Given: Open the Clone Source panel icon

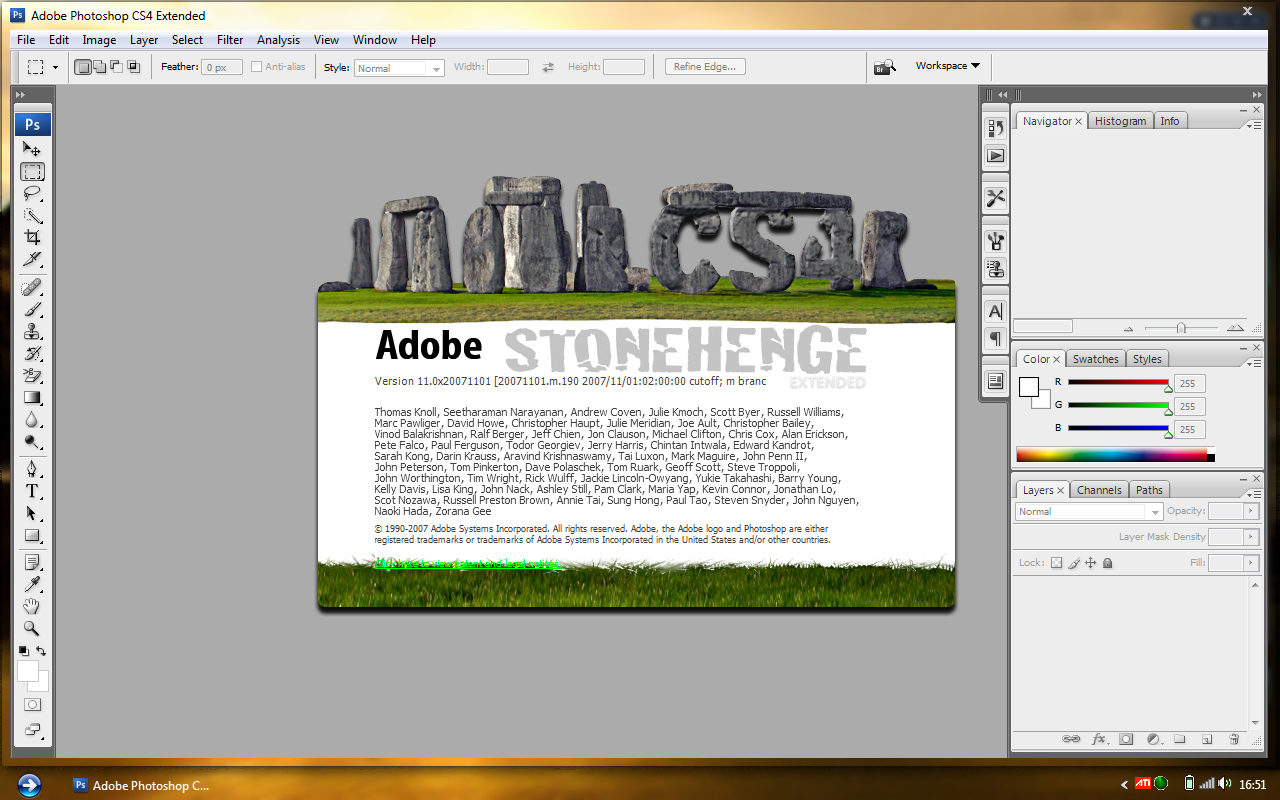Looking at the screenshot, I should click(995, 267).
